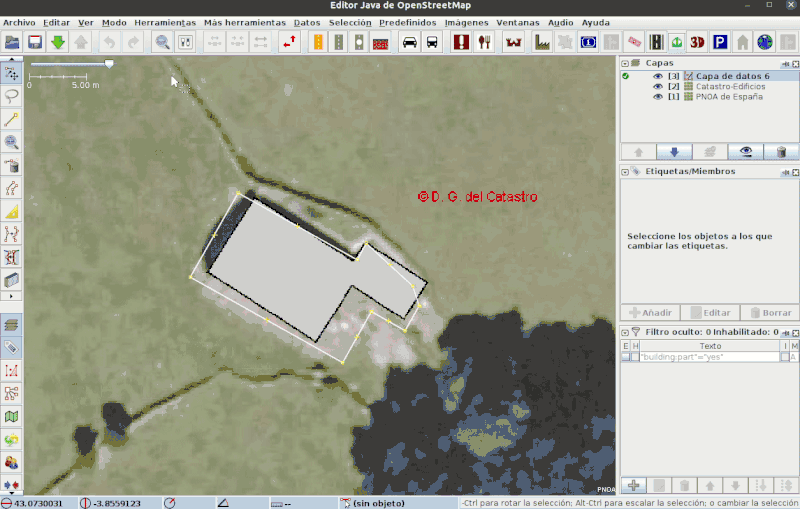Move layer down with blue arrow button
The image size is (800, 509).
673,151
